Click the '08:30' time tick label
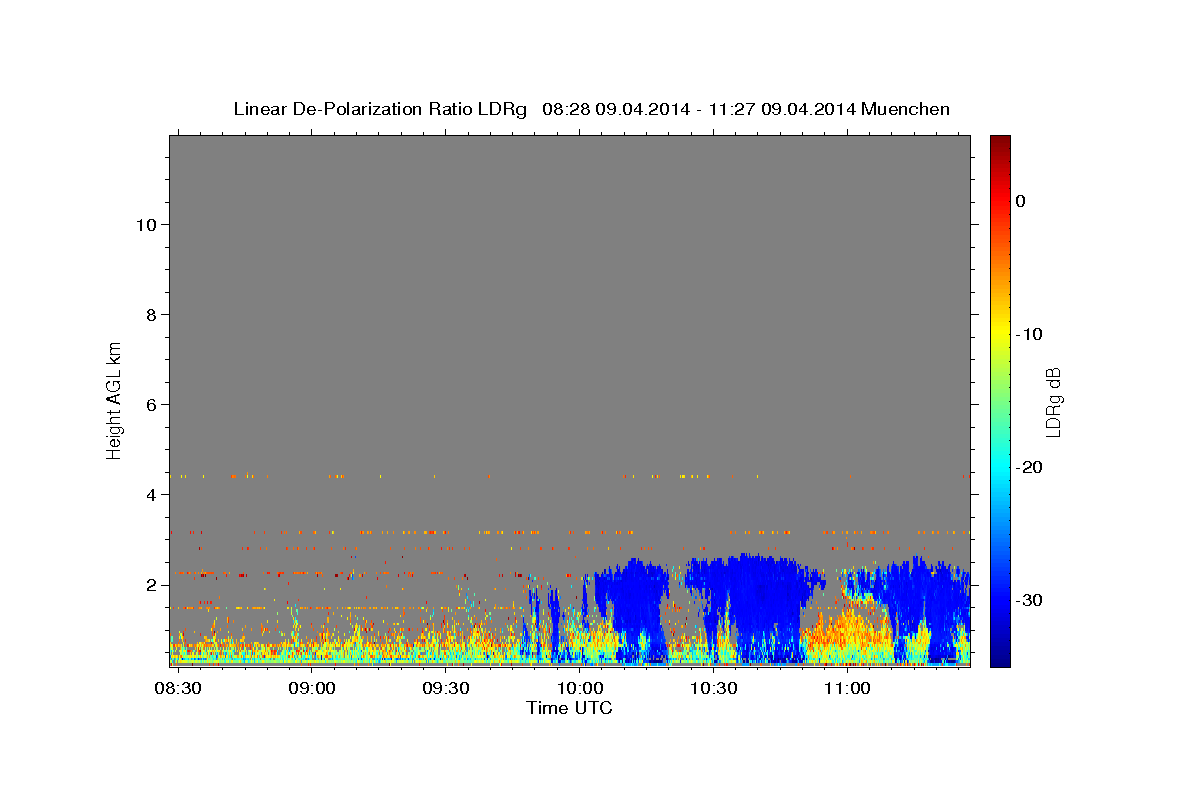Viewport: 1200px width, 800px height. 179,688
